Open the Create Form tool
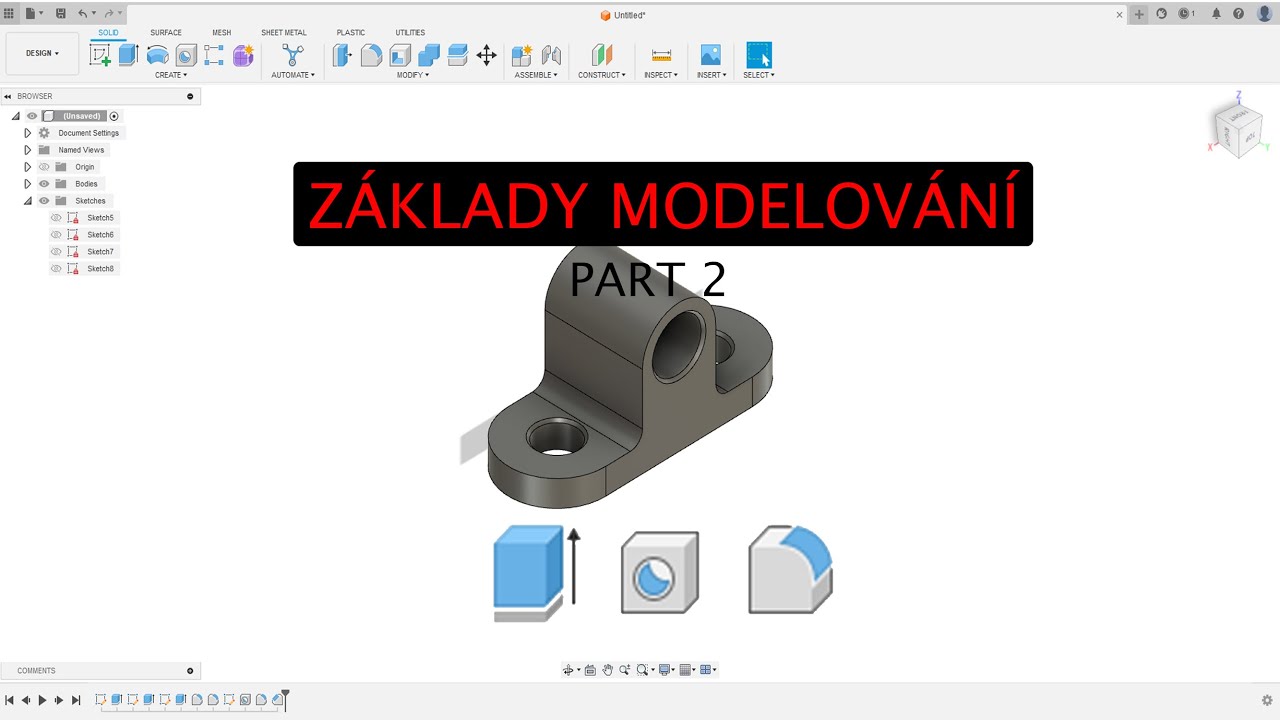The image size is (1280, 720). click(243, 55)
